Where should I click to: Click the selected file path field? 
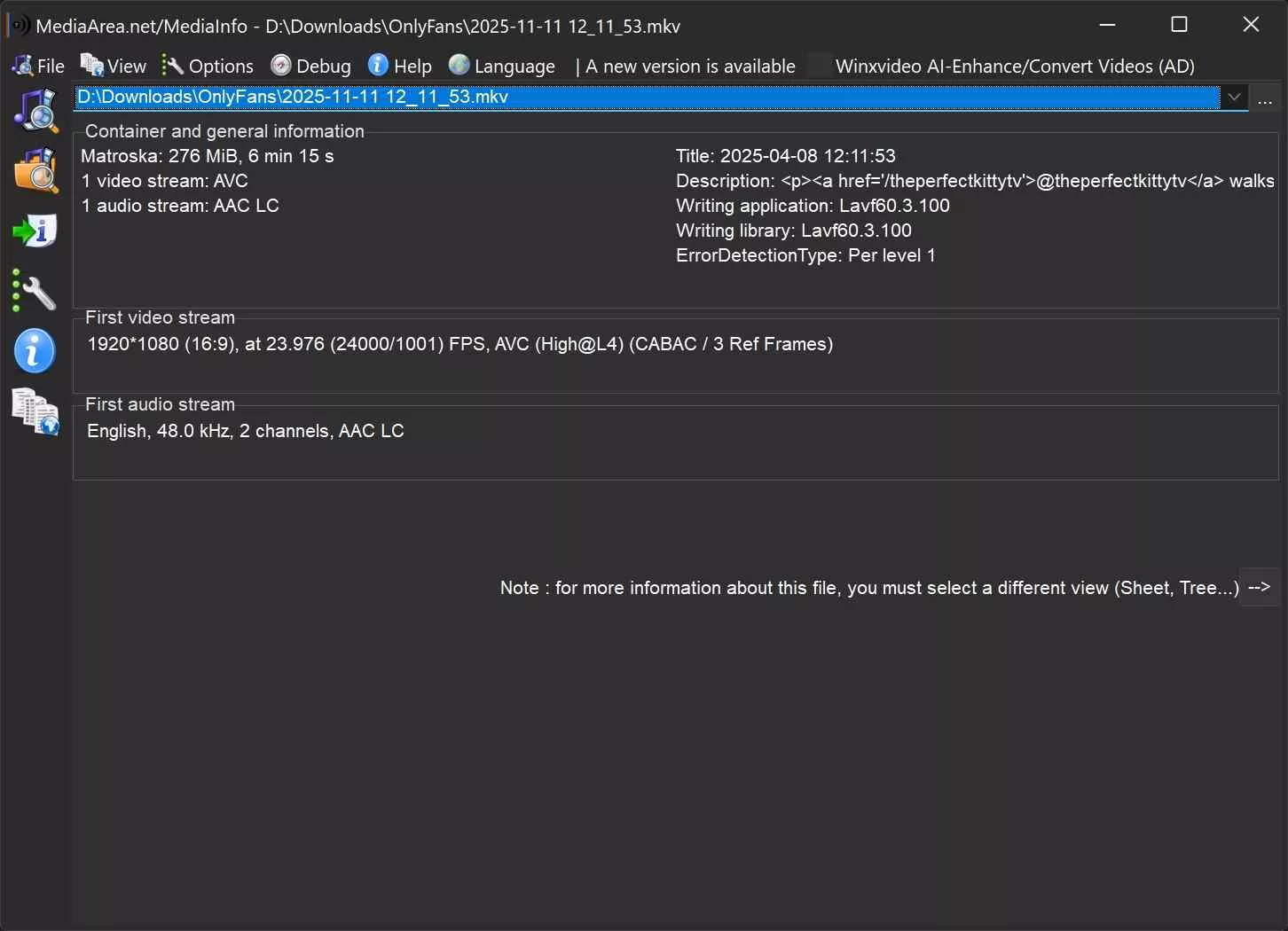point(646,98)
